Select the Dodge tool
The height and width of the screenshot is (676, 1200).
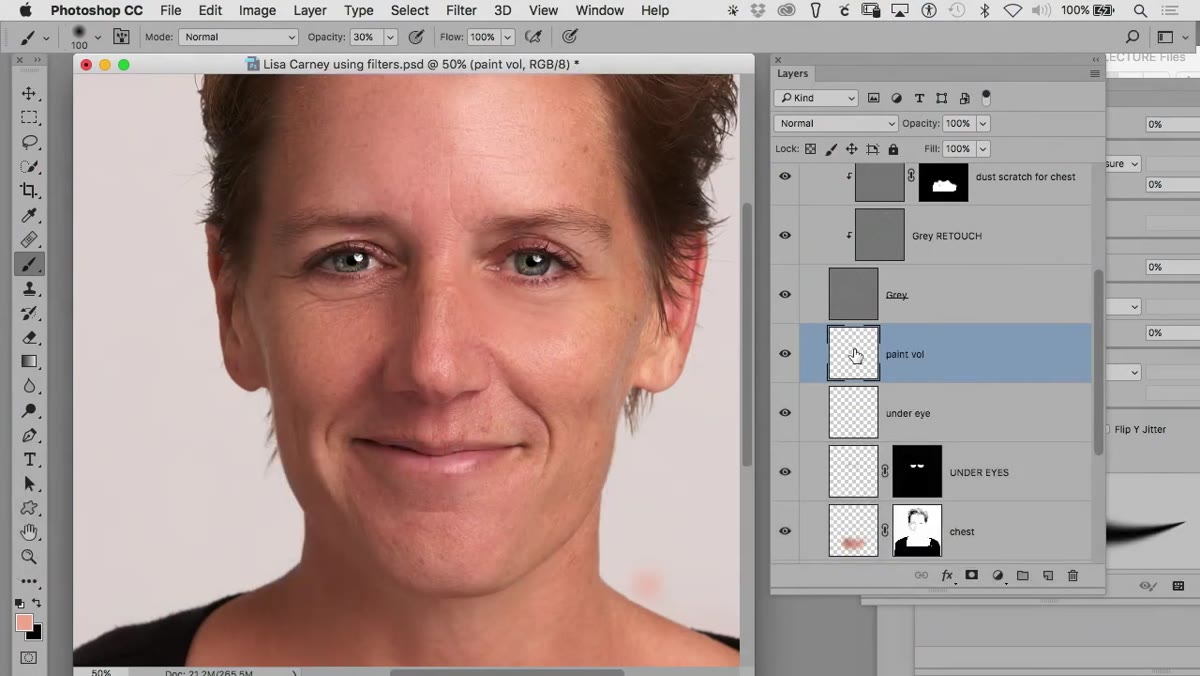[29, 411]
